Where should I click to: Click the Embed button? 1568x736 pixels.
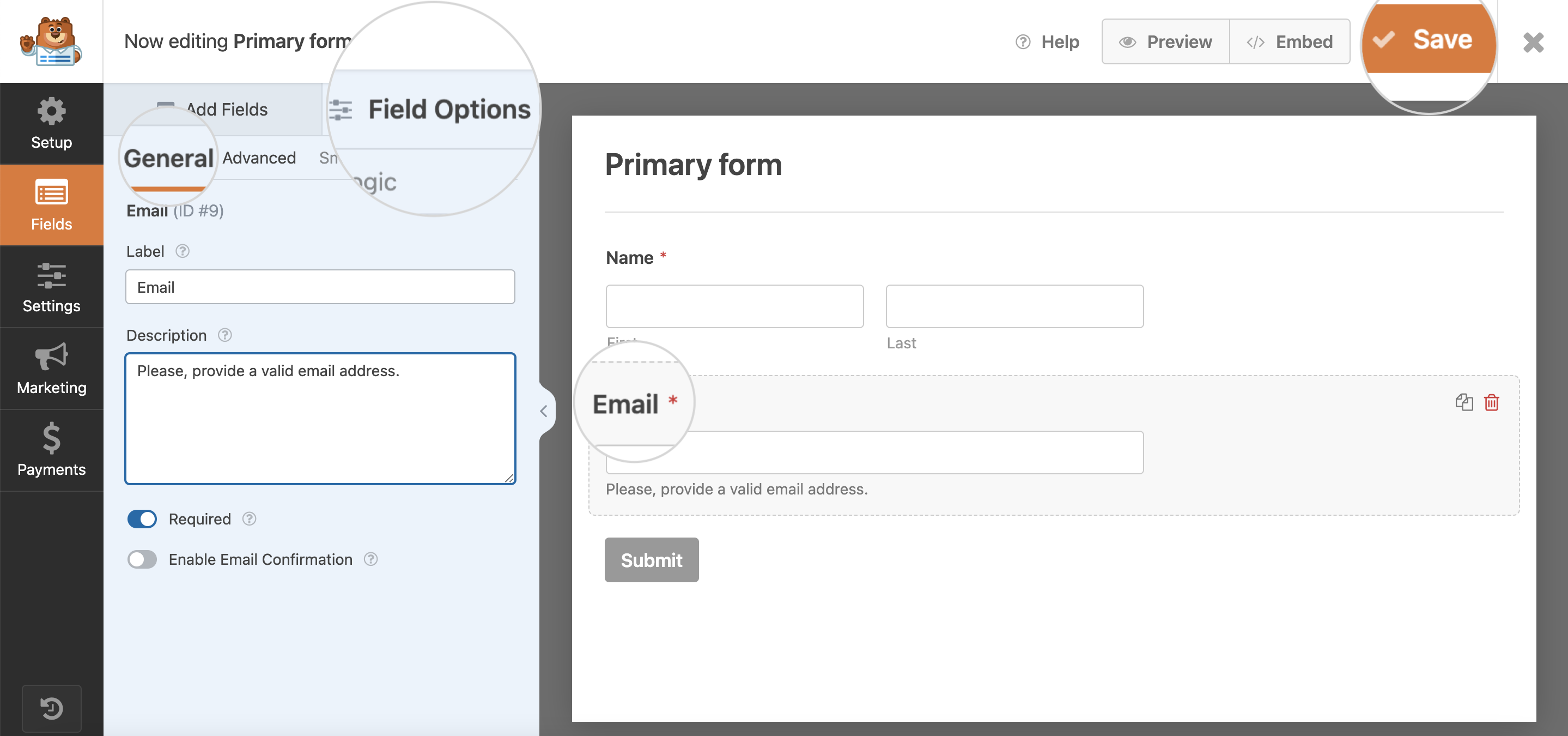(1289, 41)
